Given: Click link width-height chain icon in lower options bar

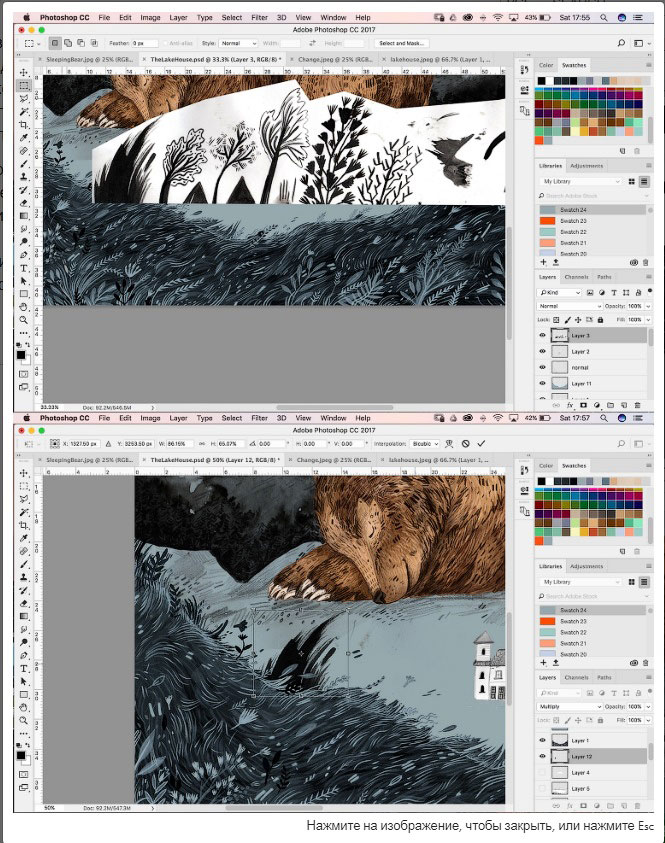Looking at the screenshot, I should click(202, 444).
